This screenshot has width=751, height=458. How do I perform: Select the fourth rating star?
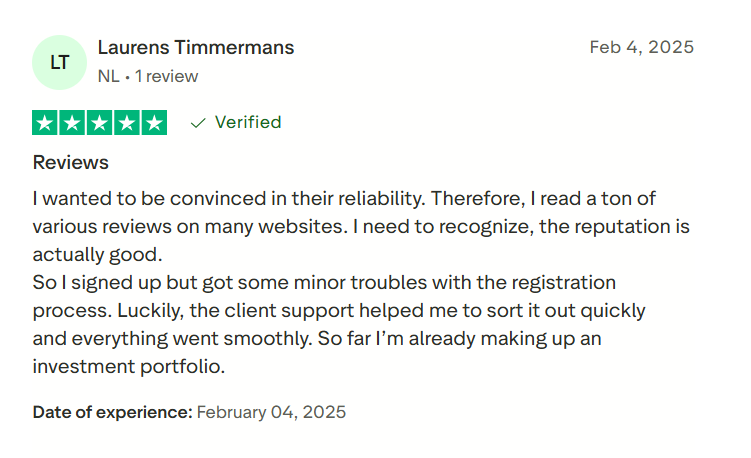tap(127, 123)
